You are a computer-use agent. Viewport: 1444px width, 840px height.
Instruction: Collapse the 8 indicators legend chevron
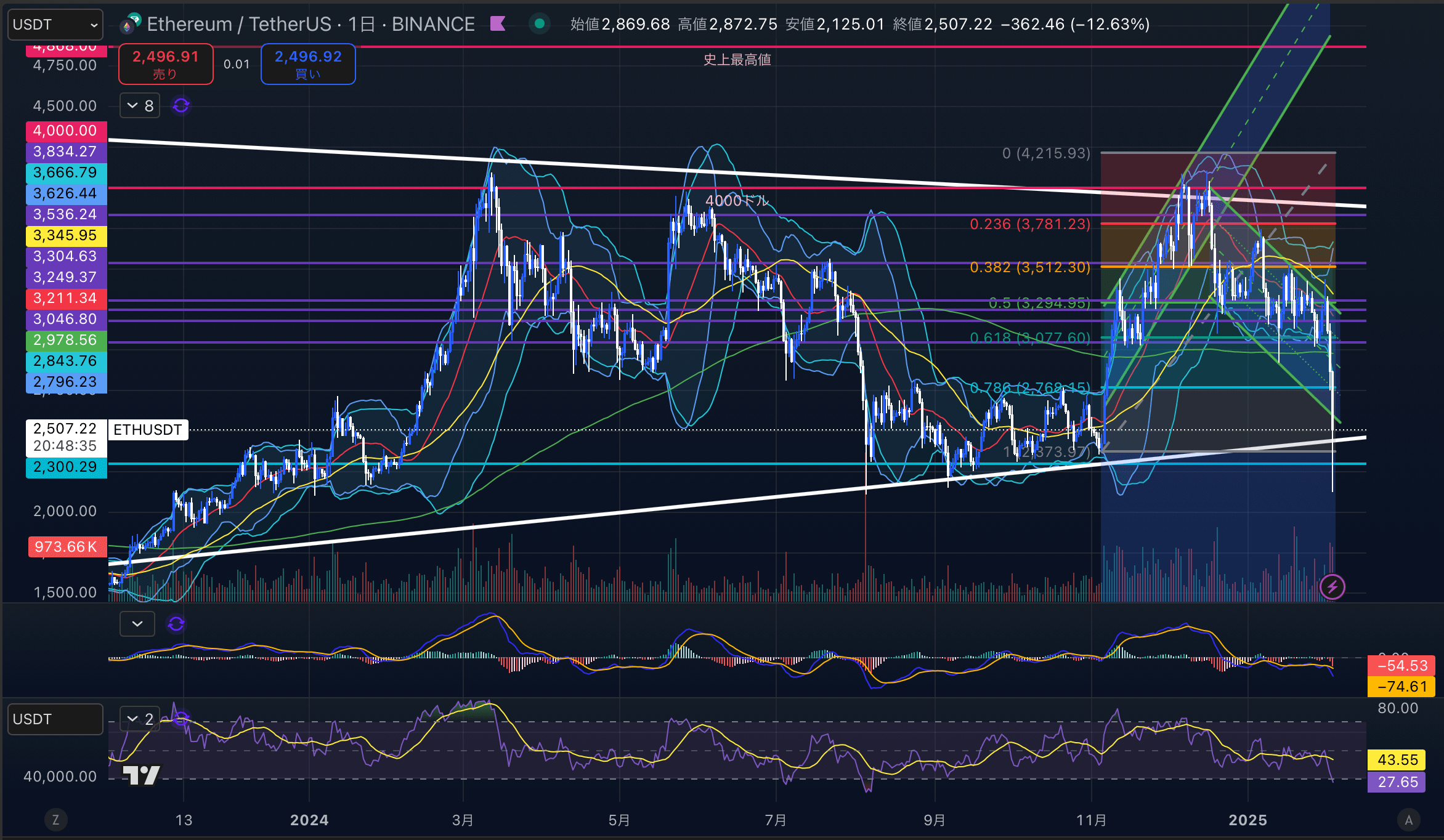click(140, 106)
